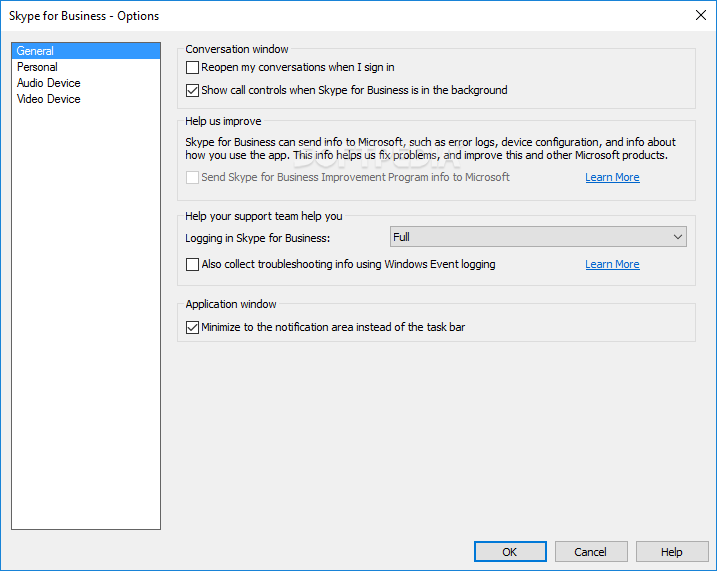Toggle Minimize to the notification area checkbox

193,327
